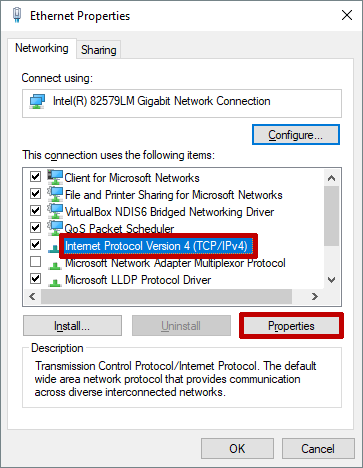Click the Configure... button
The width and height of the screenshot is (363, 468).
(296, 135)
